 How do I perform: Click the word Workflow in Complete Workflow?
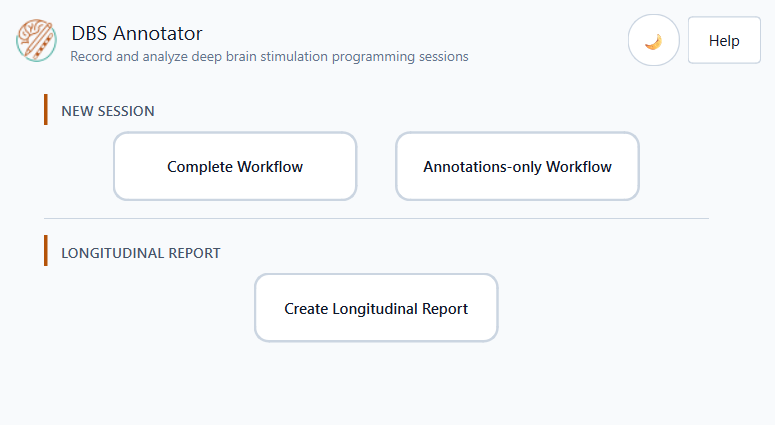(x=270, y=167)
